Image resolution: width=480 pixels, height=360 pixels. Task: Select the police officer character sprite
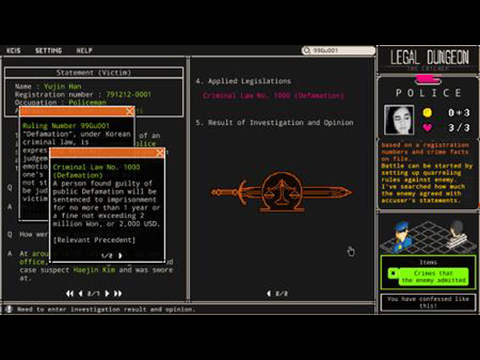click(x=401, y=237)
